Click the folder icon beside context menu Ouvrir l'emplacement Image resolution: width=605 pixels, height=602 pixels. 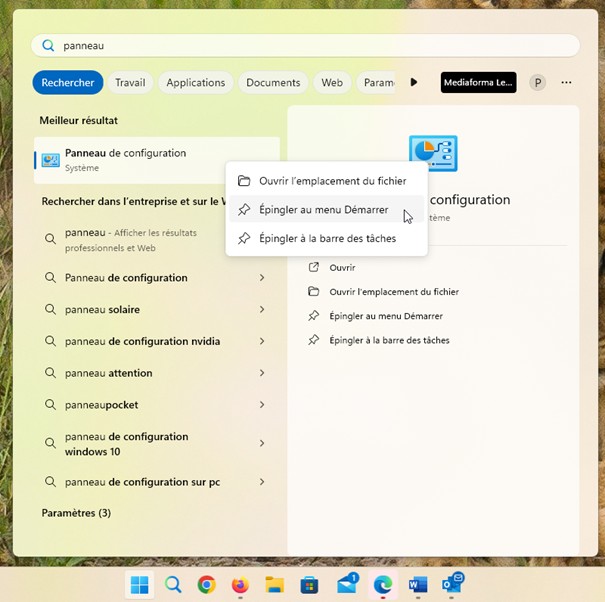[x=244, y=181]
